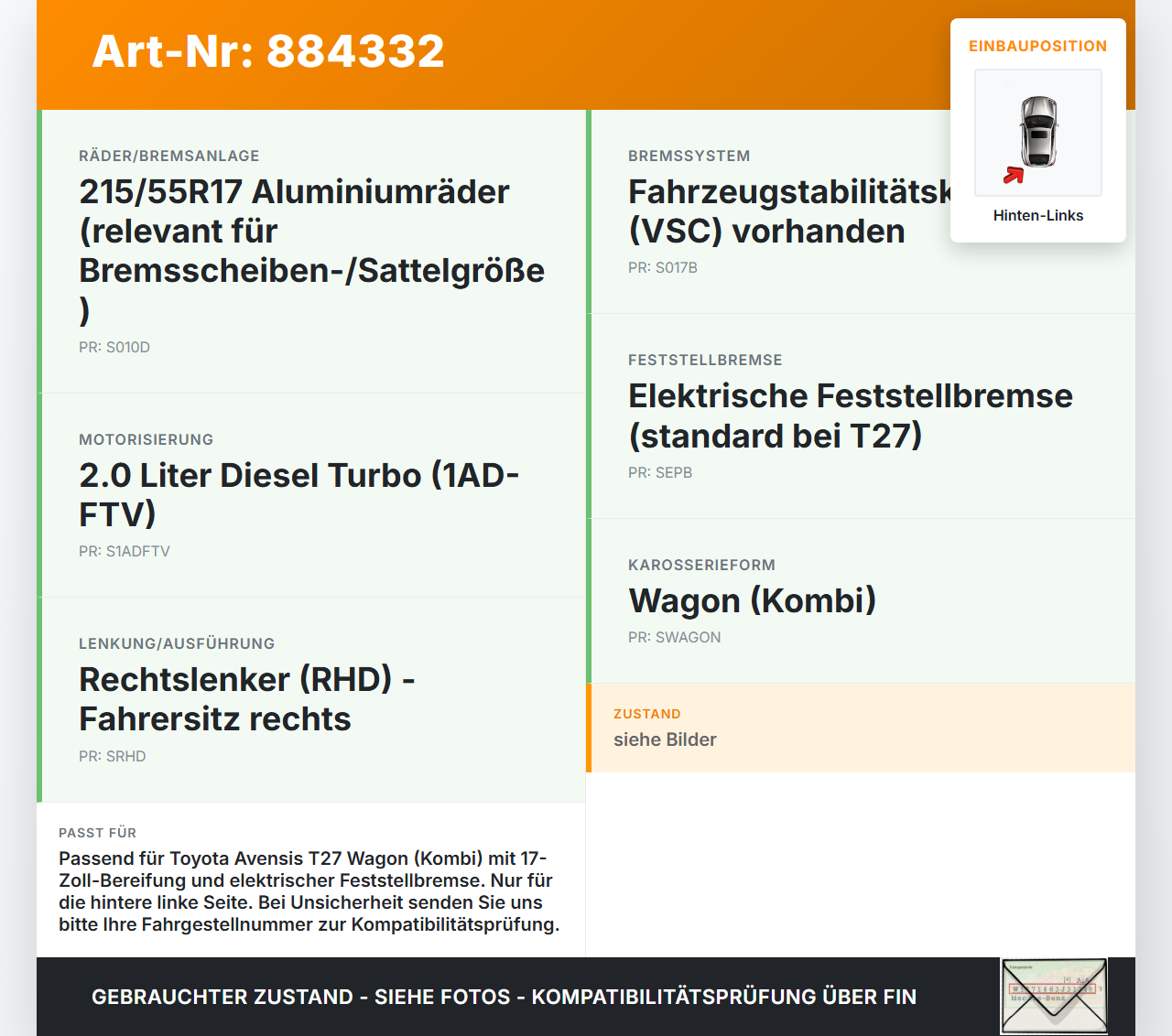
Task: Click PR: S010D code
Action: (x=114, y=347)
